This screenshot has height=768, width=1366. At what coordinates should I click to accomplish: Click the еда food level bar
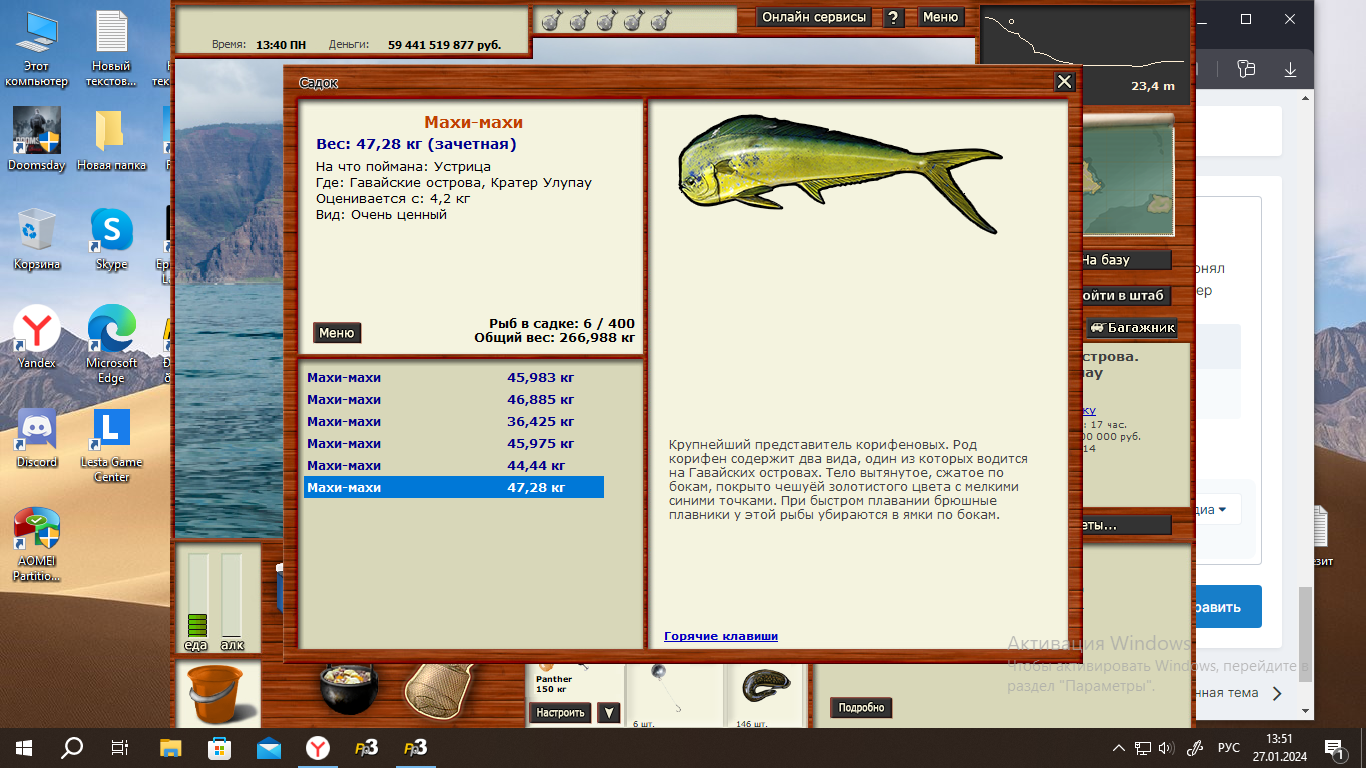(197, 595)
